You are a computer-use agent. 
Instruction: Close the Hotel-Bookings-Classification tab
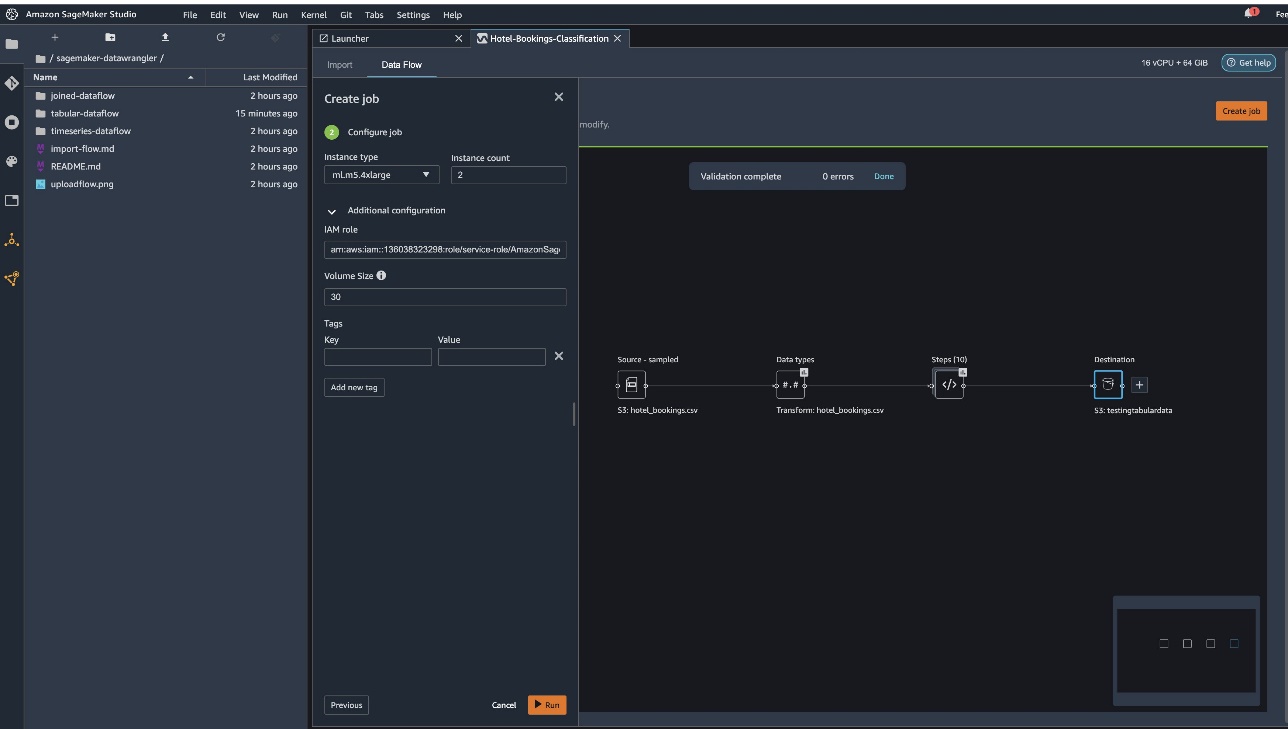click(x=617, y=38)
